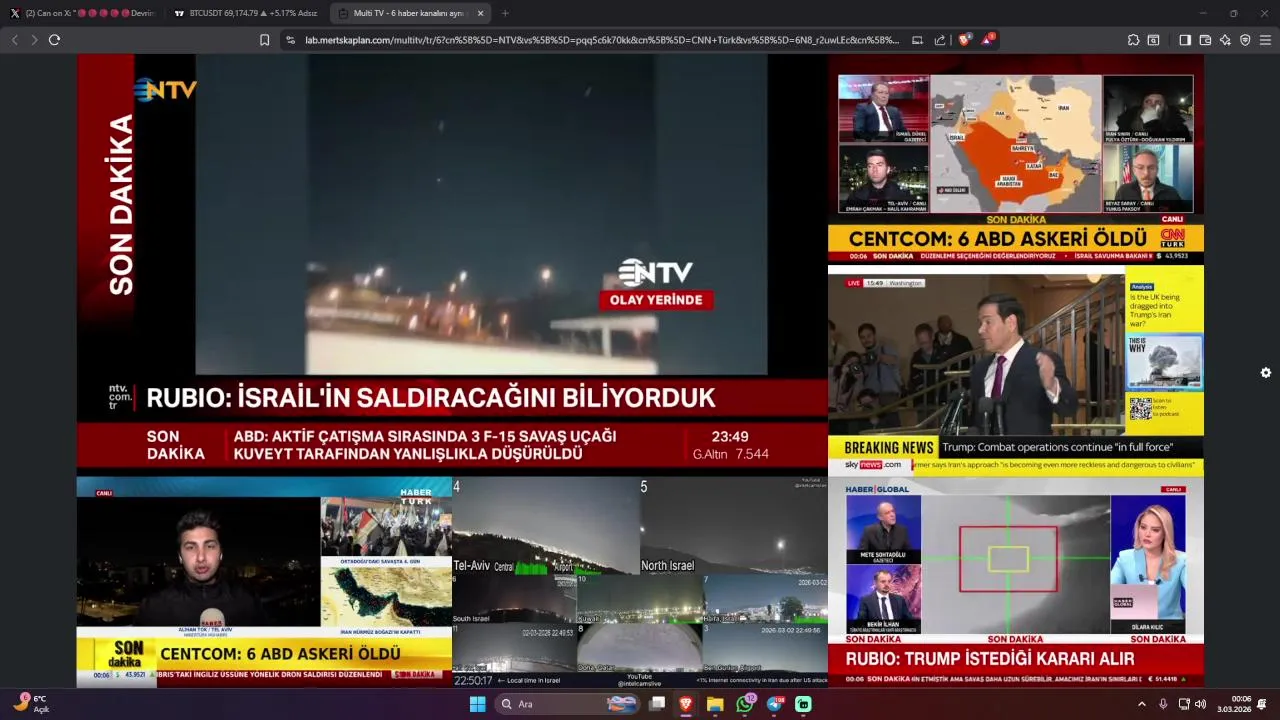
Task: Click the Sky News stream panel
Action: coord(1016,370)
